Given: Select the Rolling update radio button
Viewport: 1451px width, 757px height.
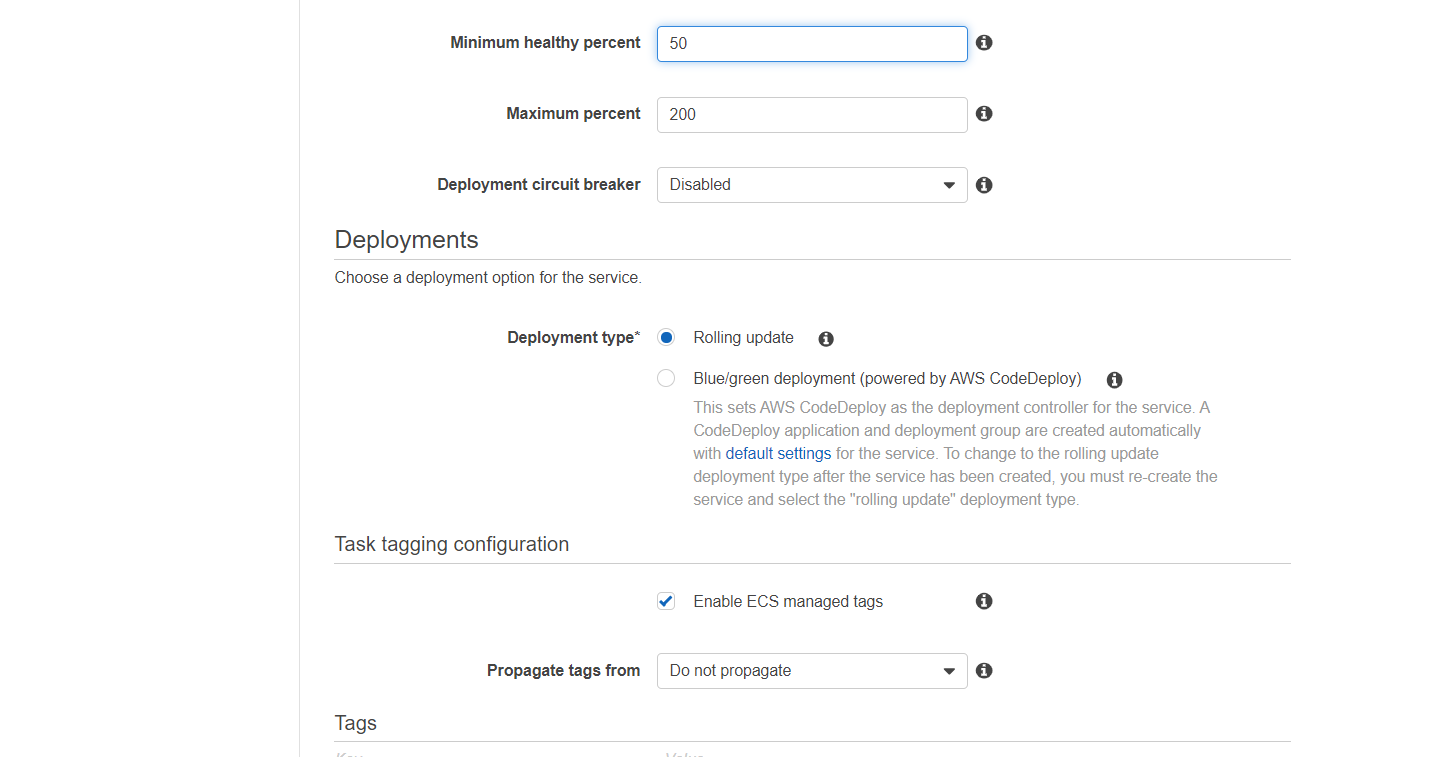Looking at the screenshot, I should (x=666, y=338).
